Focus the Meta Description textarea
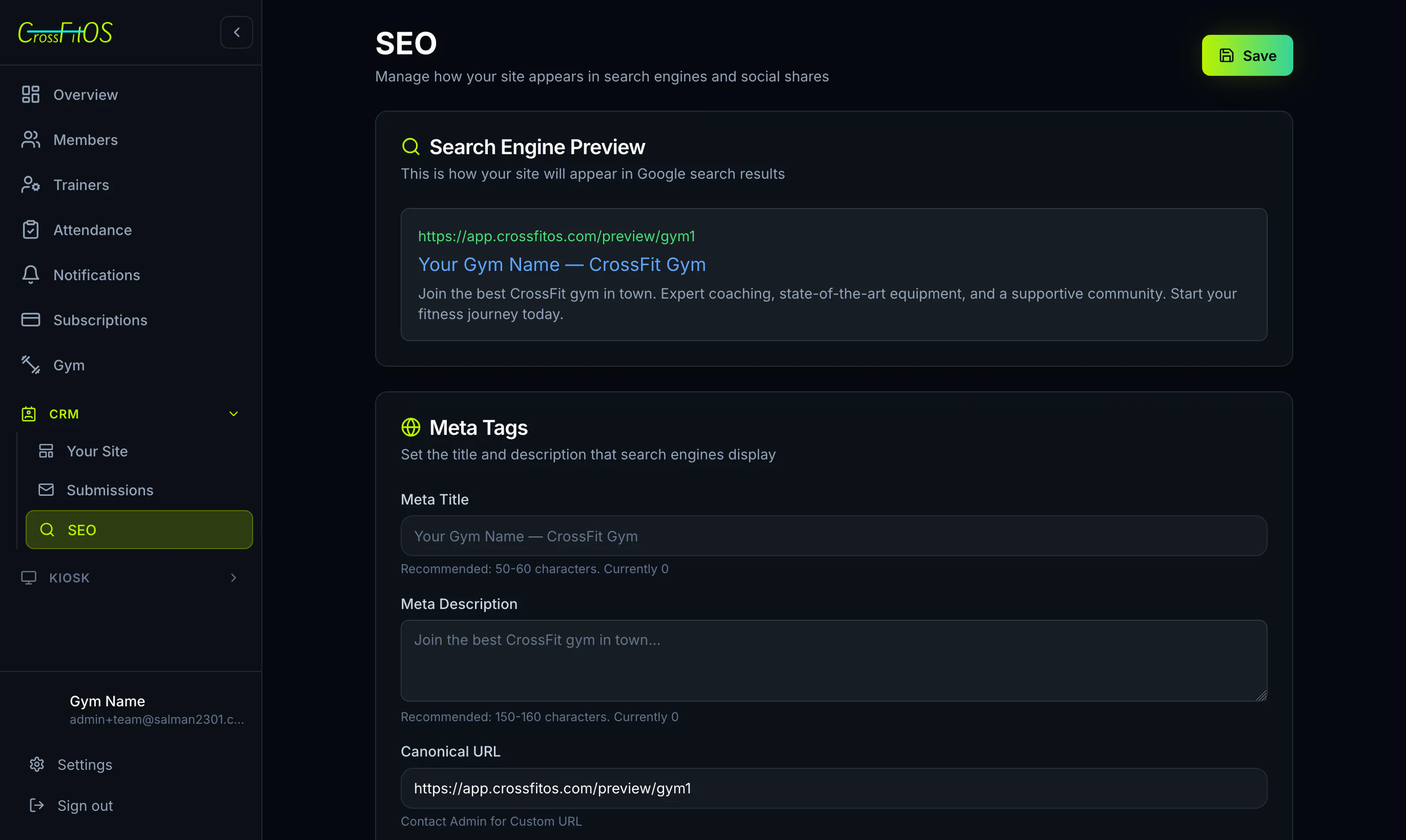The width and height of the screenshot is (1406, 840). point(834,661)
